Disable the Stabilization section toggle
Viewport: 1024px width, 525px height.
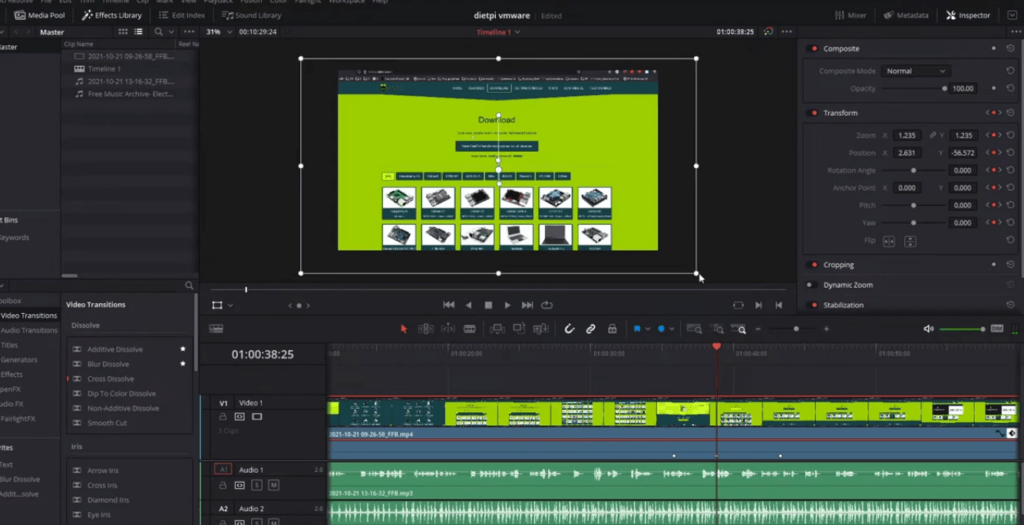point(812,305)
